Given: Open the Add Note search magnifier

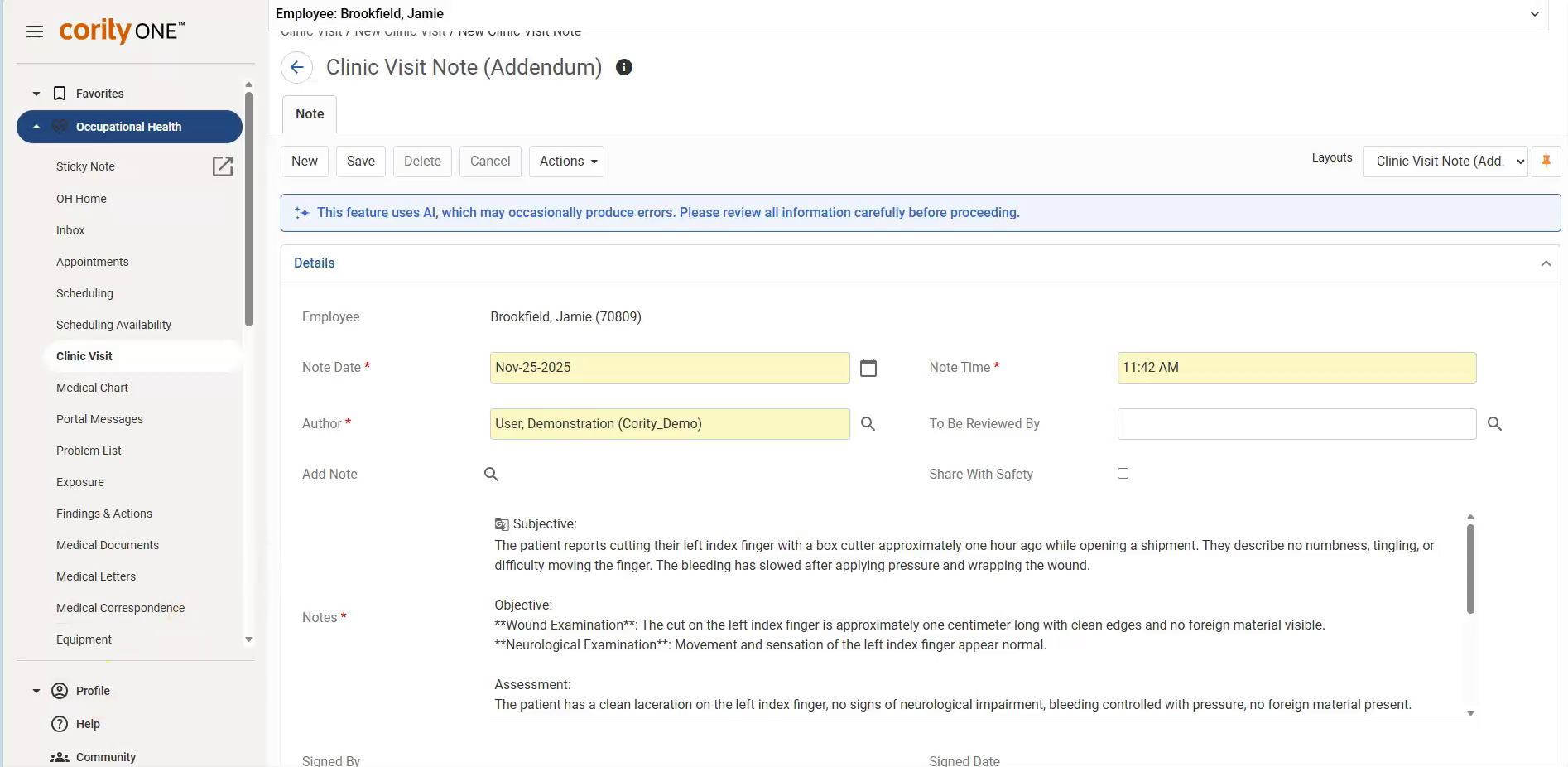Looking at the screenshot, I should point(491,474).
